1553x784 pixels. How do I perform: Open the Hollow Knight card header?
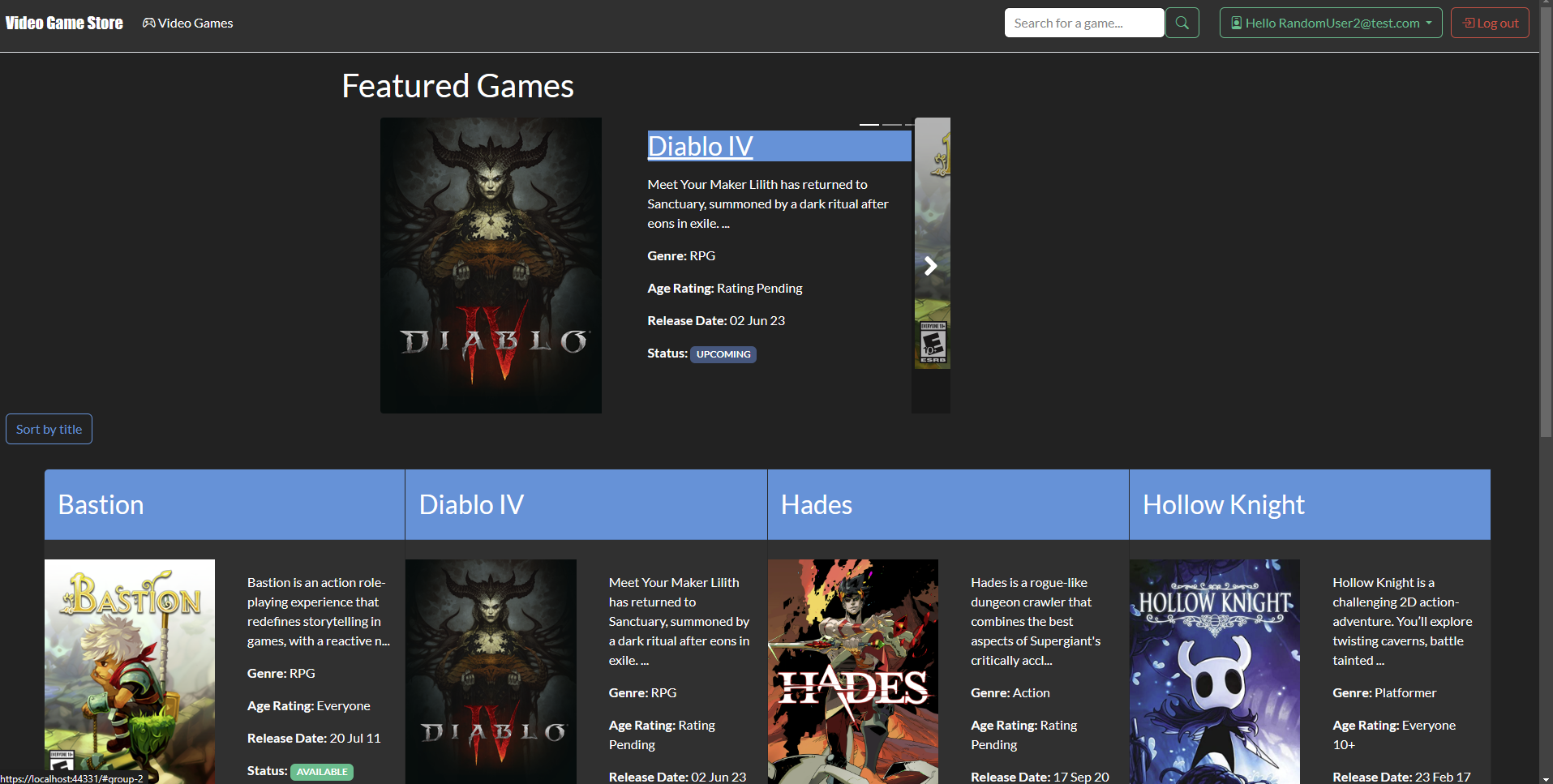click(x=1310, y=504)
